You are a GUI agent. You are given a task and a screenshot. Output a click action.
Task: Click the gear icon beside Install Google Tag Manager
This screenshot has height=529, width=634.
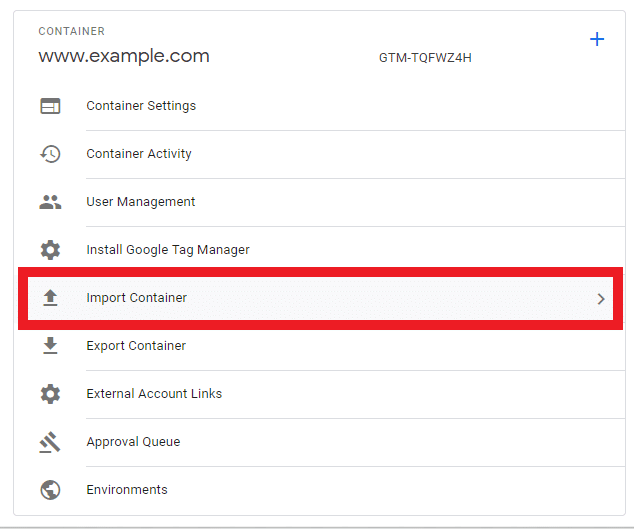click(x=50, y=250)
